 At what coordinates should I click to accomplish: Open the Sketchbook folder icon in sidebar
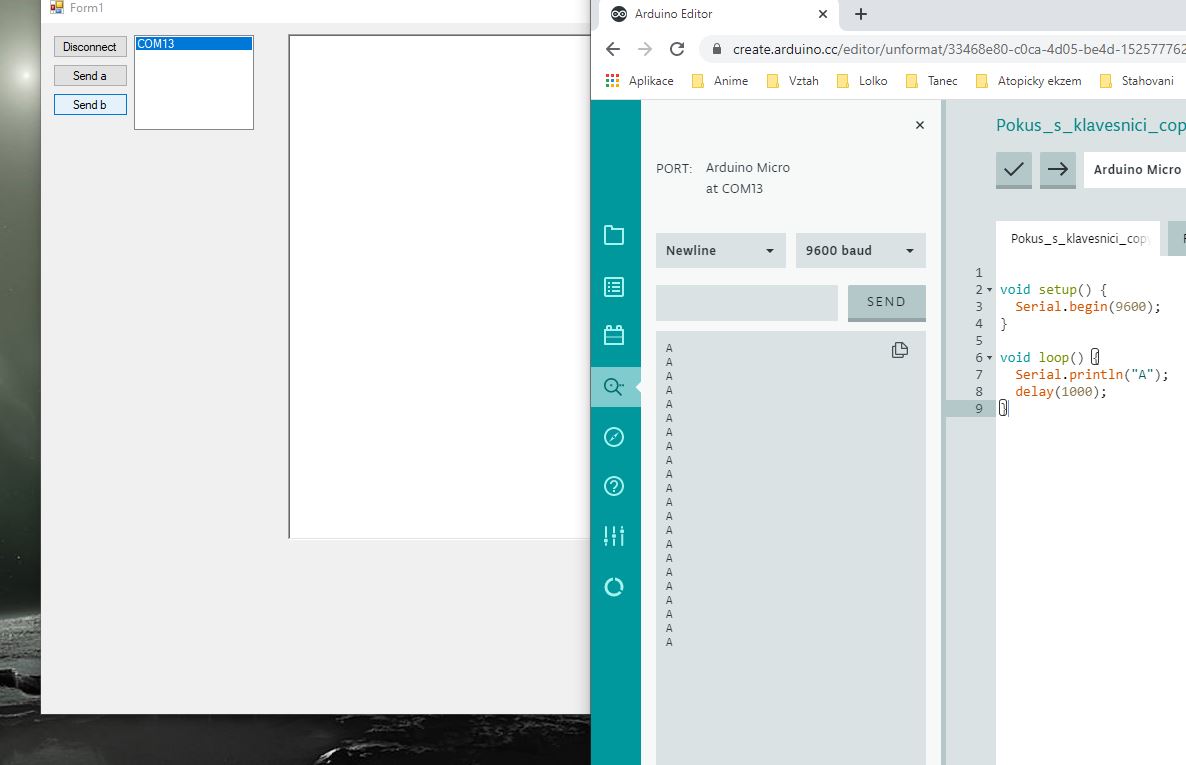[614, 235]
